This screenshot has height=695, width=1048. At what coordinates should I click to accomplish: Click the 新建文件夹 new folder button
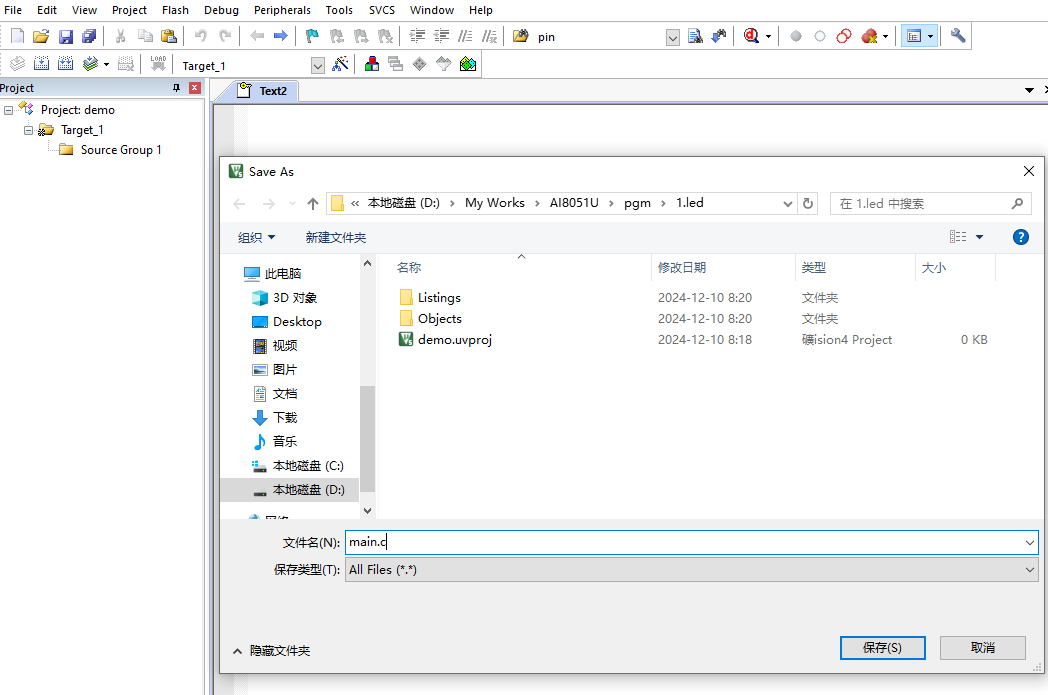click(336, 237)
